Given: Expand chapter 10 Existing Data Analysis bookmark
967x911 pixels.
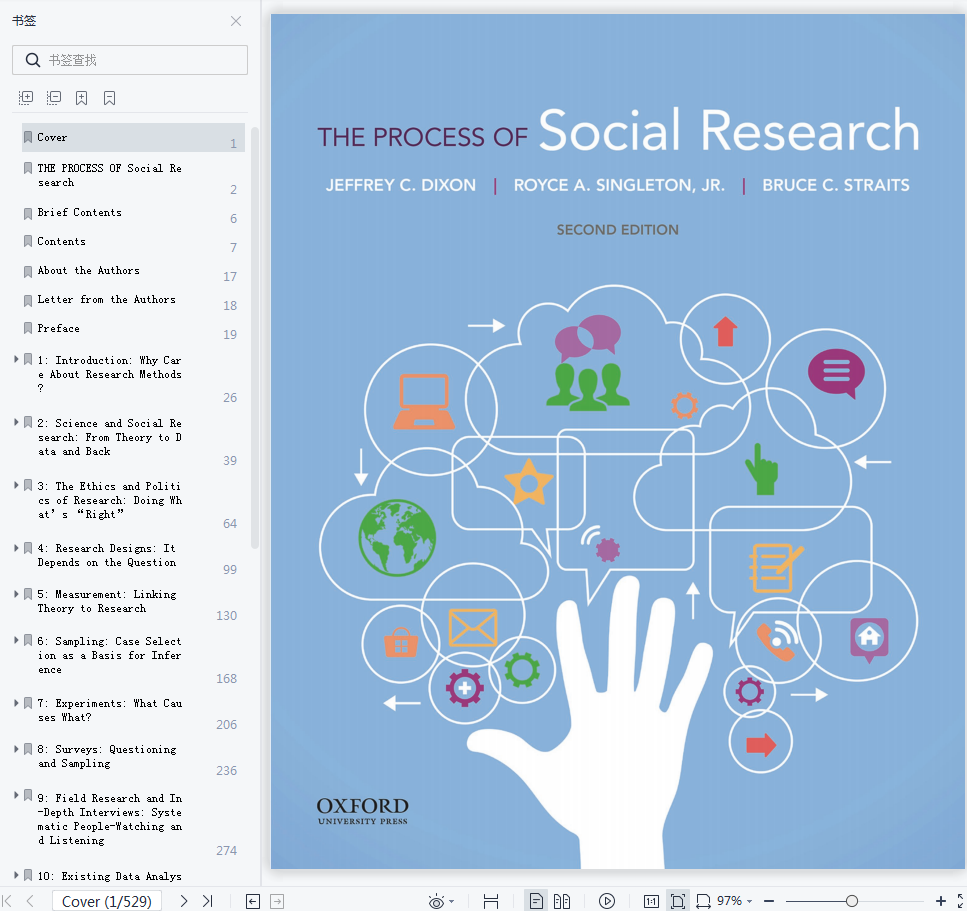Looking at the screenshot, I should pyautogui.click(x=16, y=875).
